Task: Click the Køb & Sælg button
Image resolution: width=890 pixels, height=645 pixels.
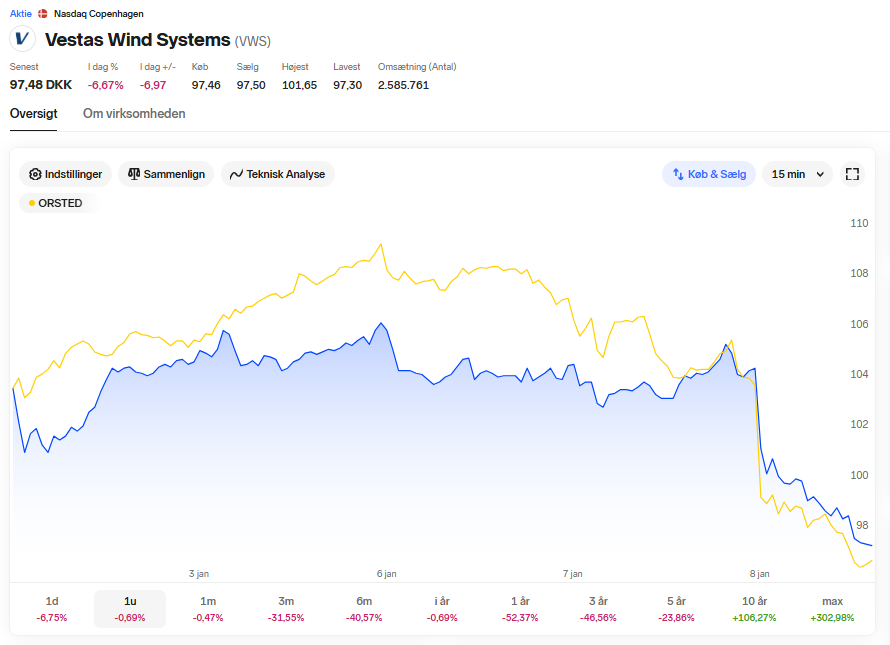Action: click(709, 174)
